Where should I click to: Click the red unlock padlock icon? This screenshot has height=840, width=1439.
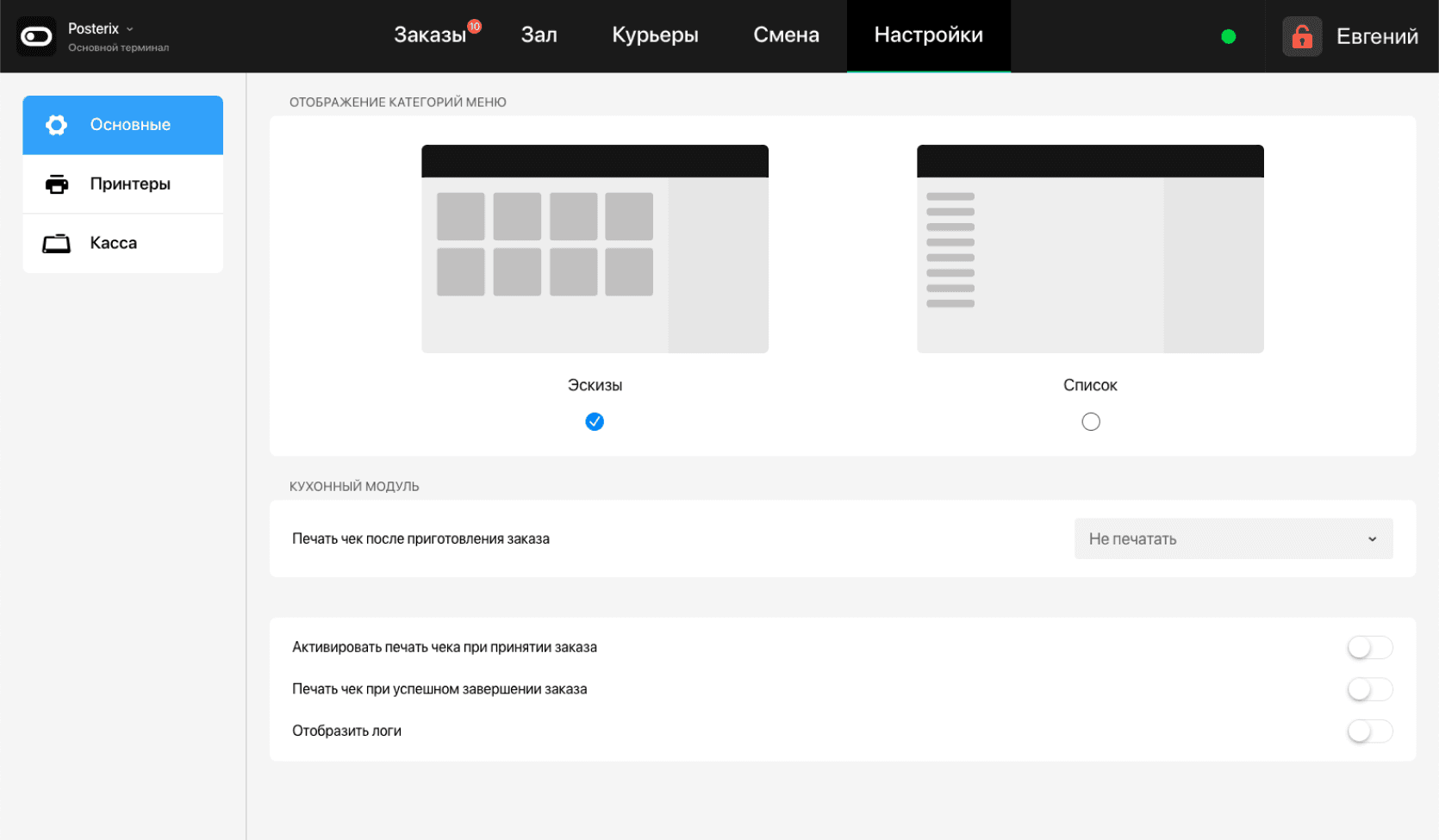pyautogui.click(x=1302, y=36)
